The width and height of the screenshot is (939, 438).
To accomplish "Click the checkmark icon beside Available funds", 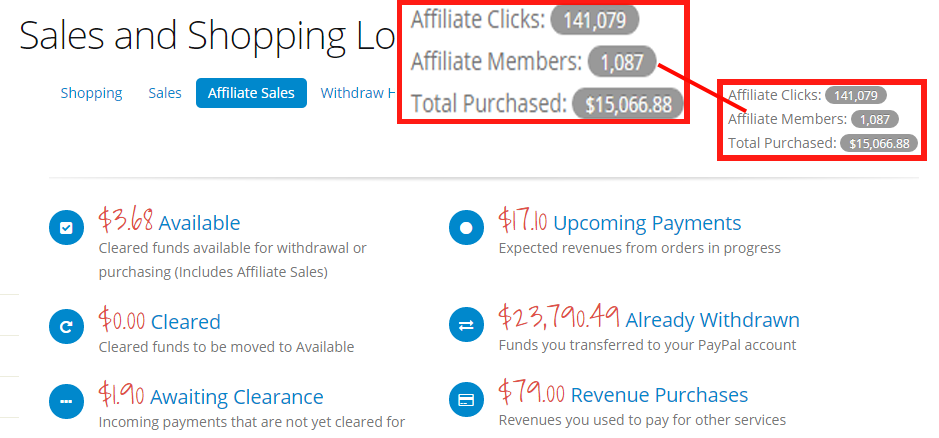I will (x=66, y=228).
